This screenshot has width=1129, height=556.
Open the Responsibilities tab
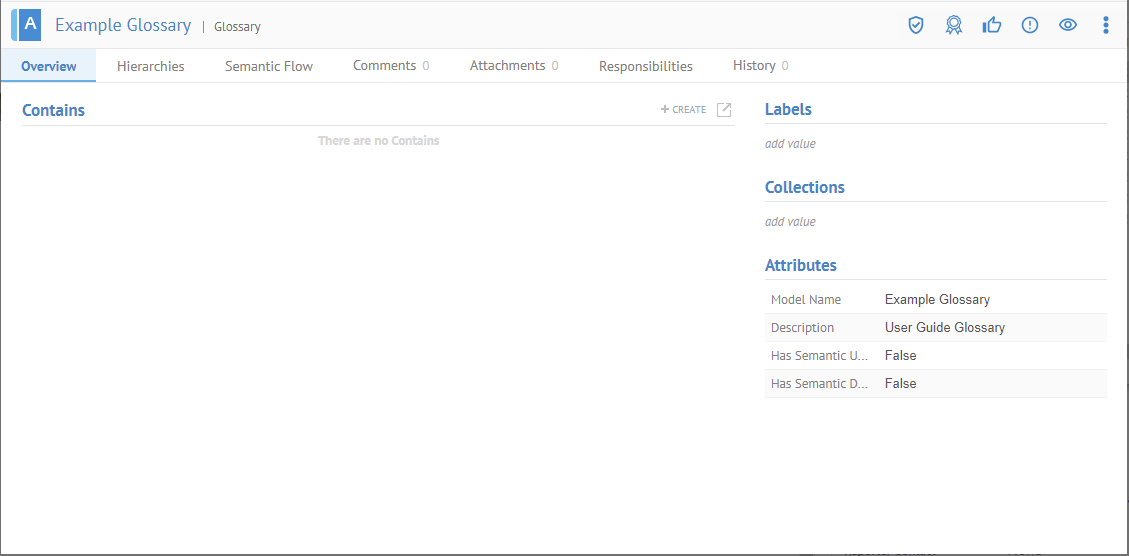(x=645, y=66)
